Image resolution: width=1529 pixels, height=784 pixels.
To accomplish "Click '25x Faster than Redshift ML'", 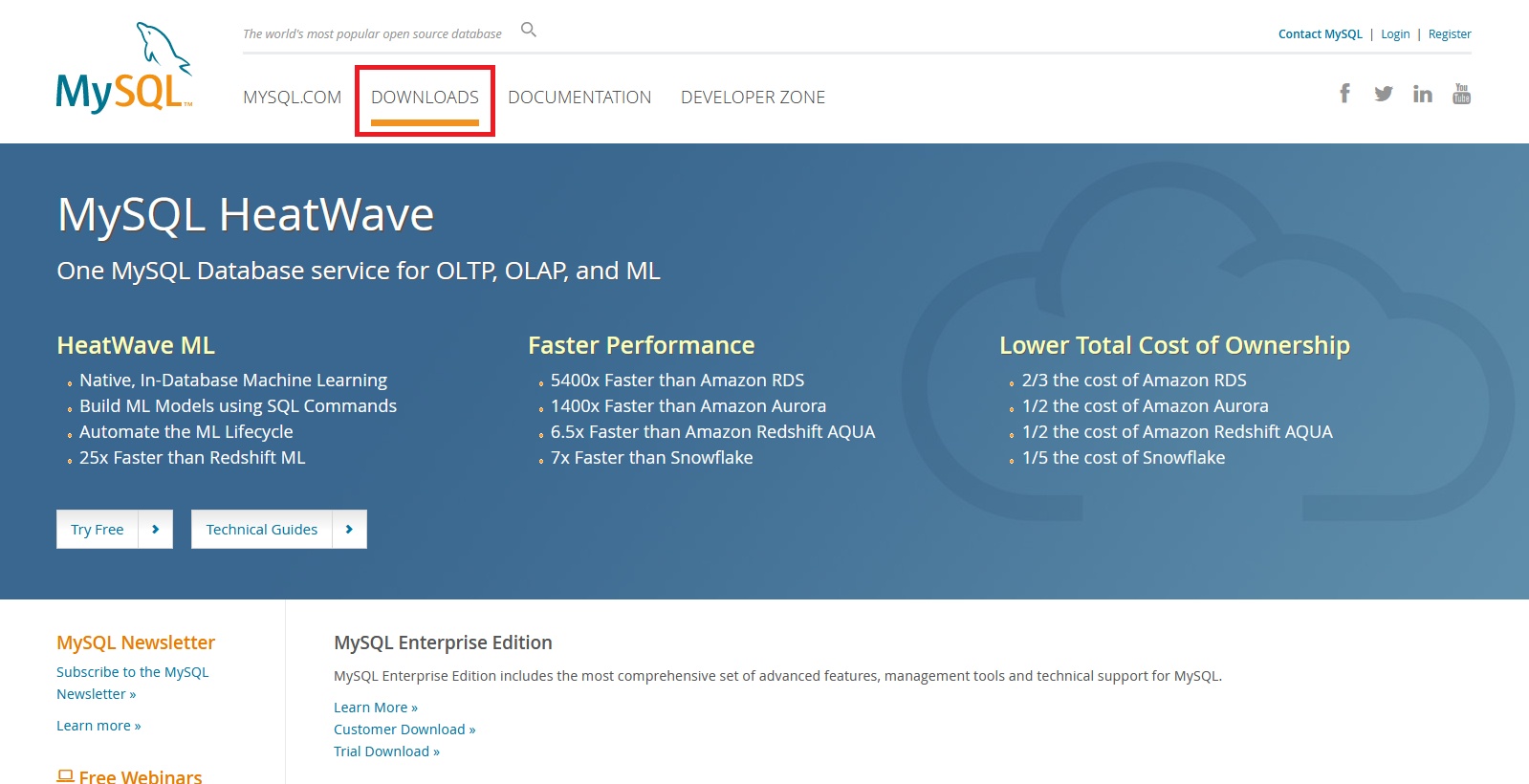I will [x=192, y=458].
